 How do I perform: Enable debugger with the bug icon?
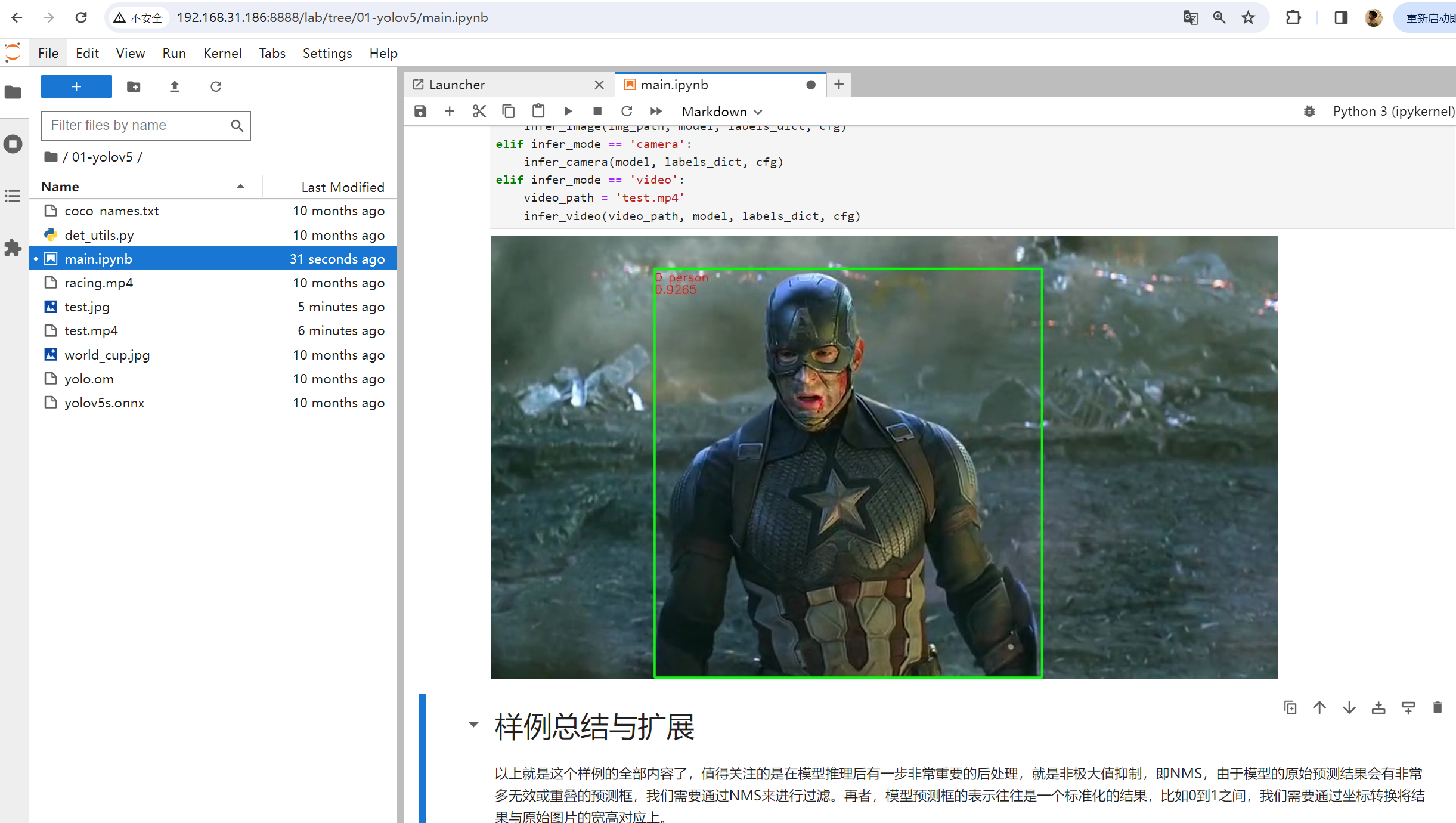pyautogui.click(x=1309, y=111)
